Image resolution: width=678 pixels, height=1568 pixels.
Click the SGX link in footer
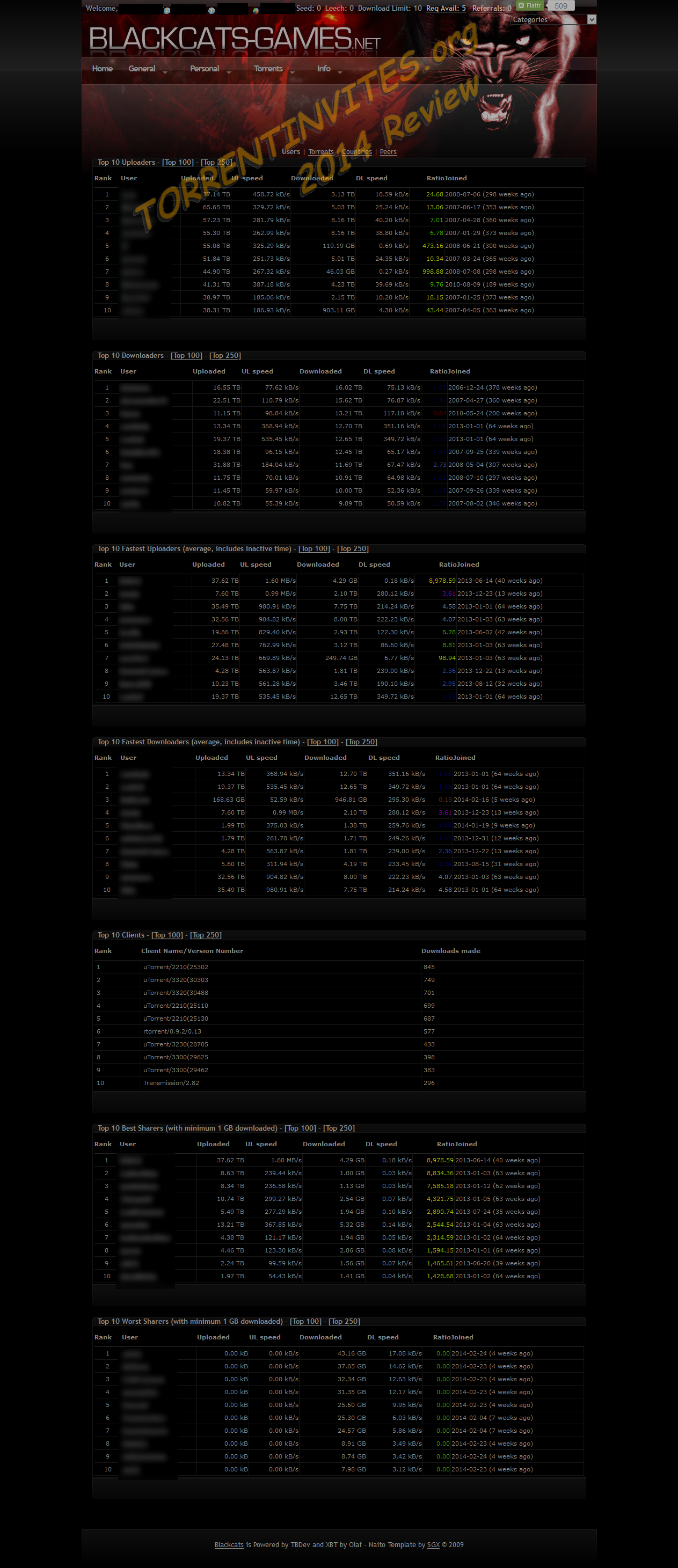[x=433, y=1545]
